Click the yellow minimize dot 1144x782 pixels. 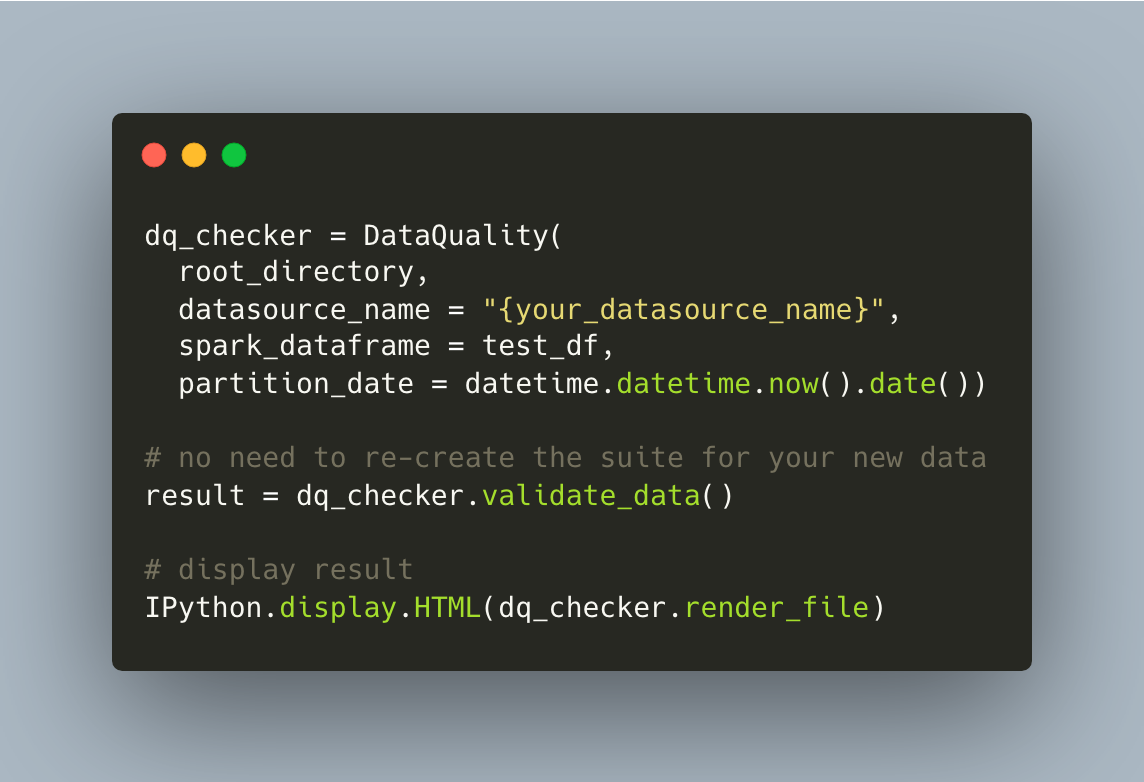click(194, 155)
